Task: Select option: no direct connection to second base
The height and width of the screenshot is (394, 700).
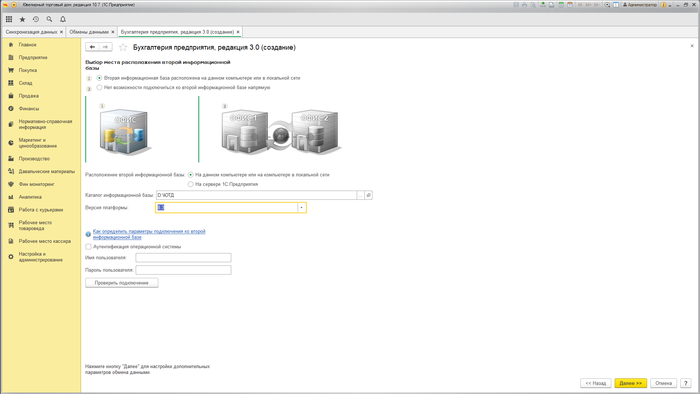Action: (99, 87)
